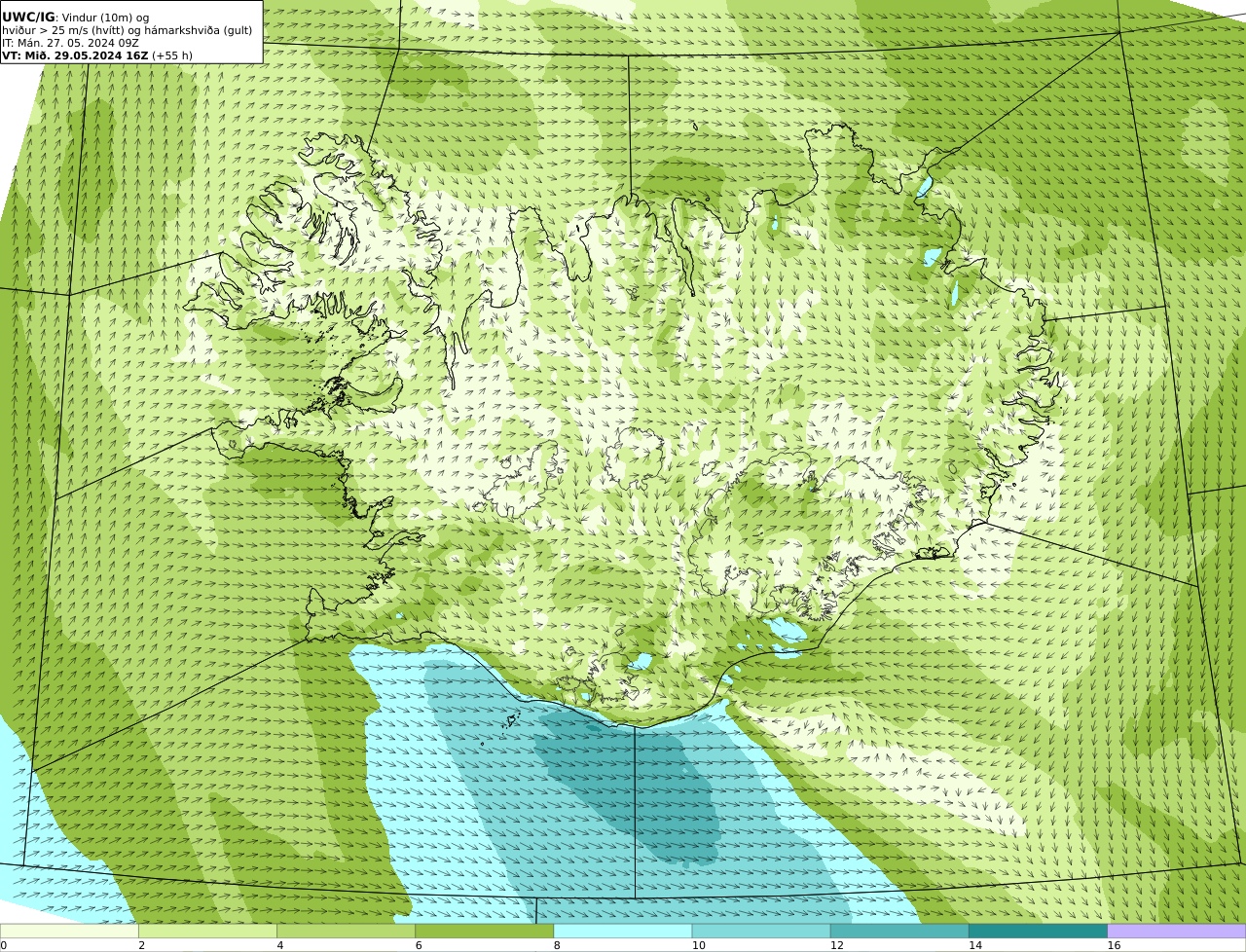Choose the 14–16 m/s dark teal legend swatch

pyautogui.click(x=1038, y=931)
